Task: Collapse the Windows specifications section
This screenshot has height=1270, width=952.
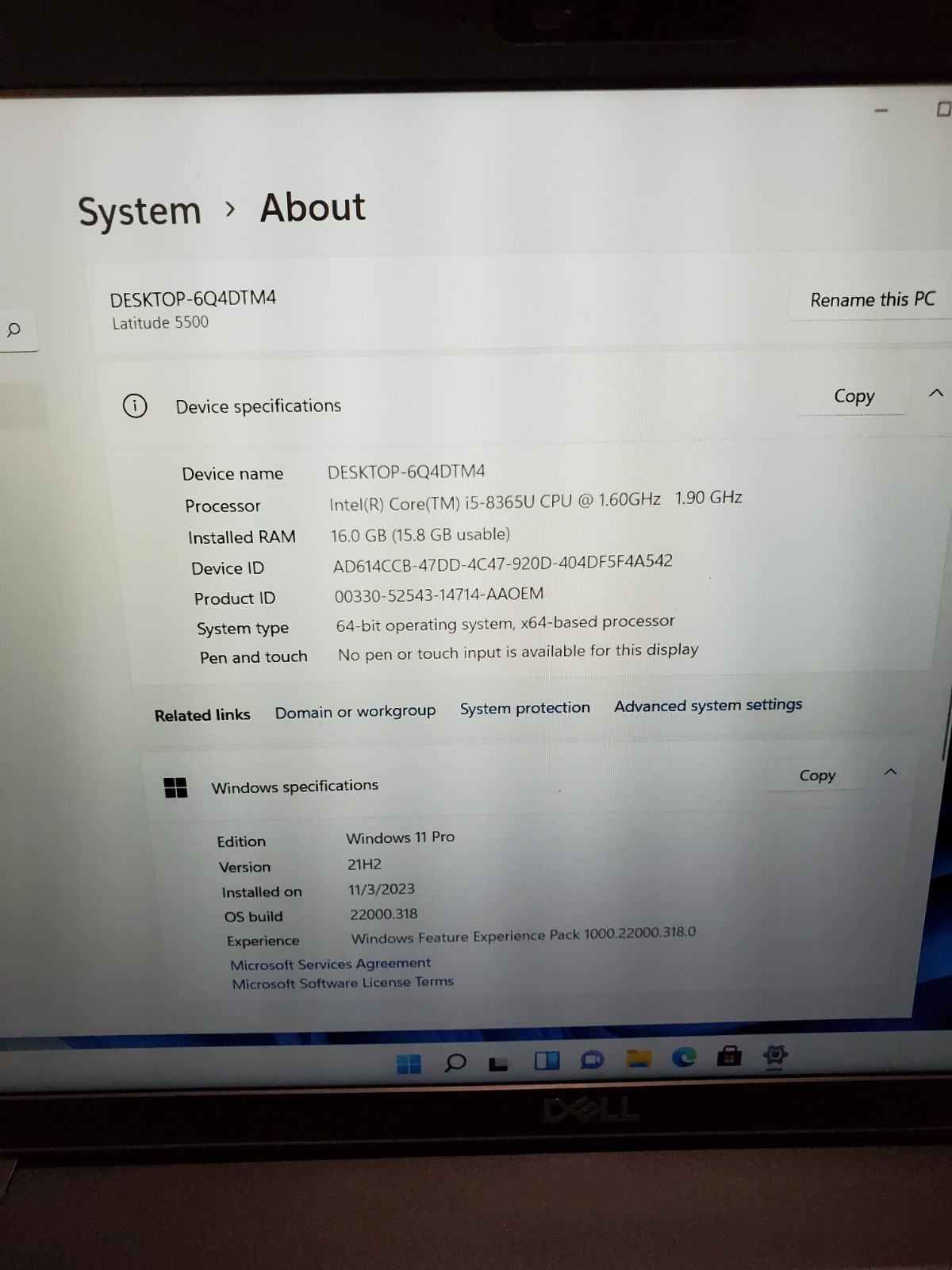Action: (891, 772)
